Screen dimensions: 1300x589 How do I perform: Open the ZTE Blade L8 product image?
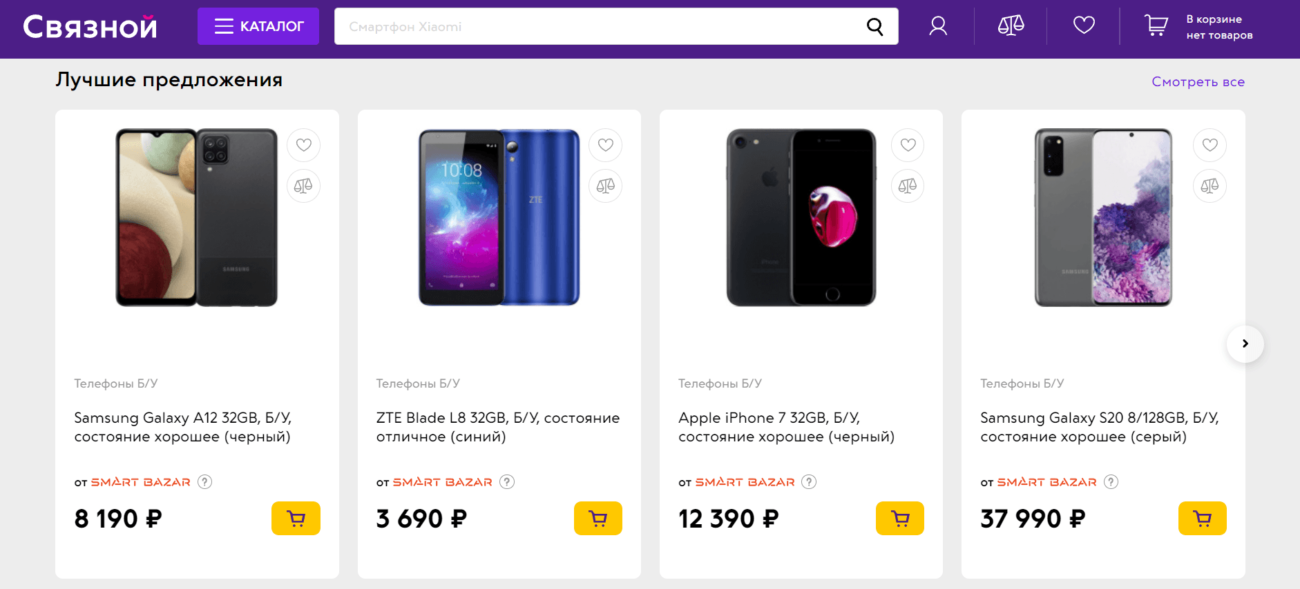[x=498, y=217]
